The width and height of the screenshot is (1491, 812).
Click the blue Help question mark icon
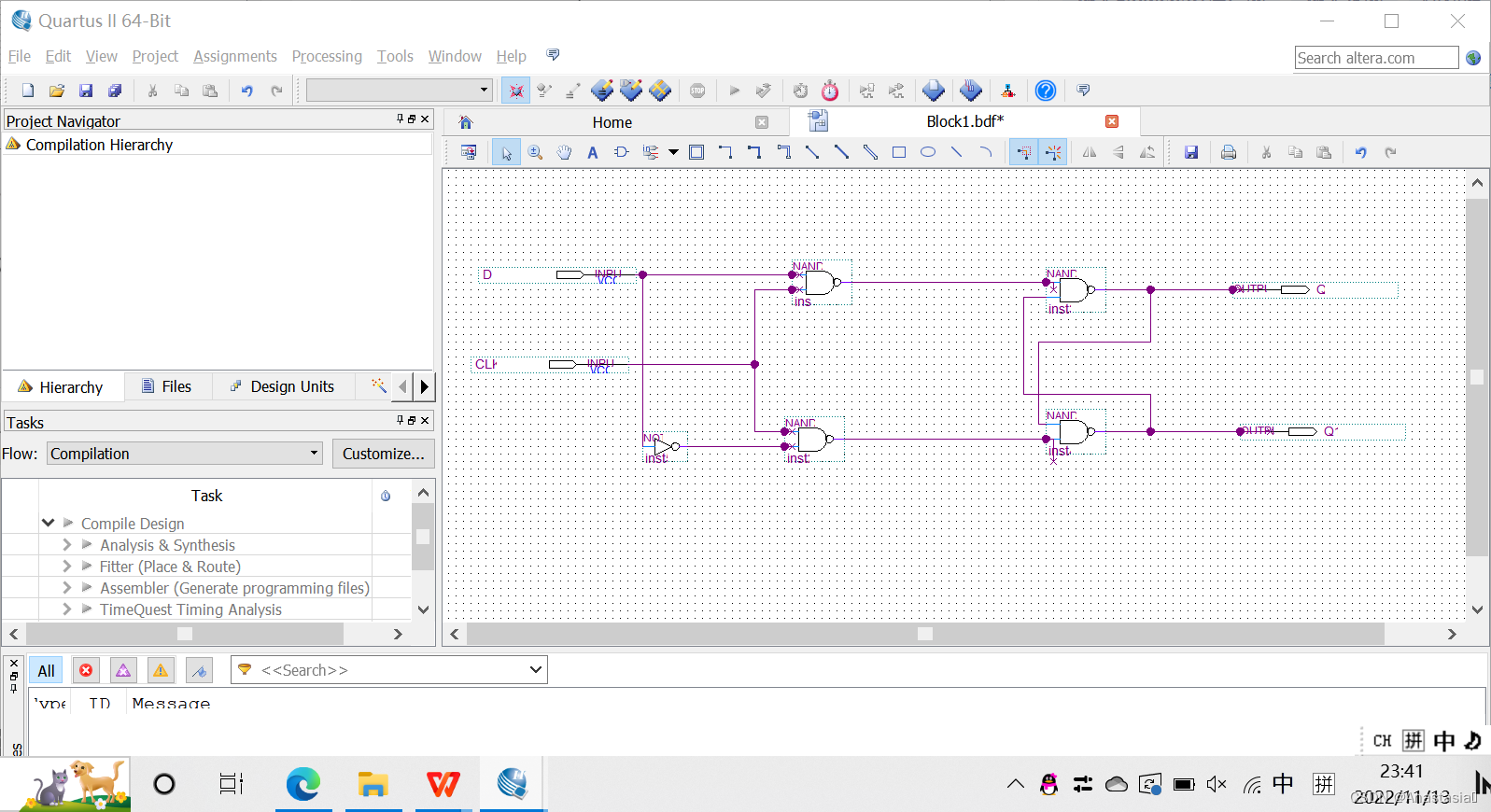1046,91
